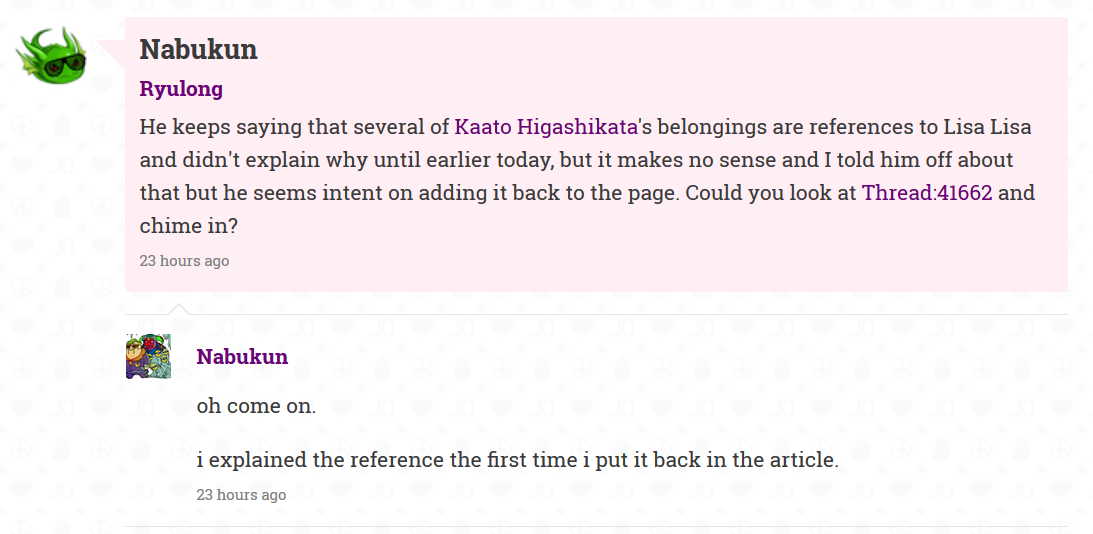
Task: Open Ryulong's user profile link
Action: point(181,89)
